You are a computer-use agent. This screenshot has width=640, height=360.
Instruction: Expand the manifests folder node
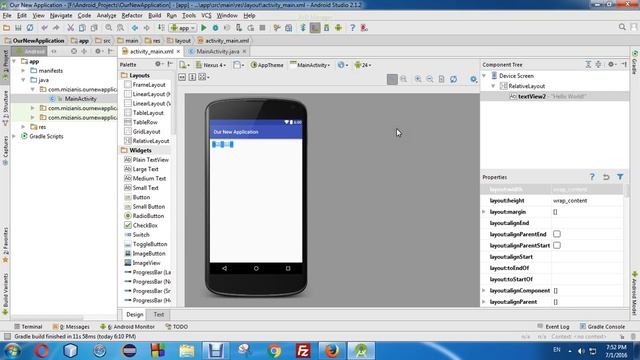tap(23, 71)
